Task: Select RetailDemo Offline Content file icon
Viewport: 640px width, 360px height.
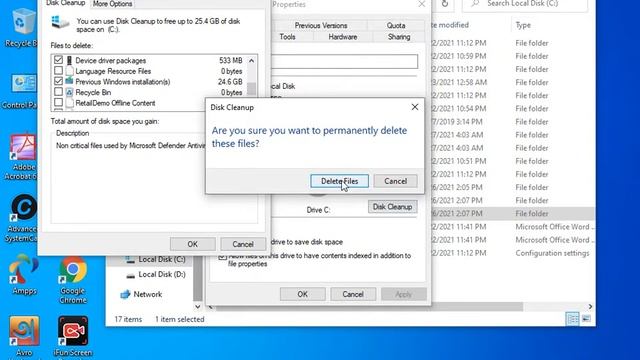Action: coord(69,103)
